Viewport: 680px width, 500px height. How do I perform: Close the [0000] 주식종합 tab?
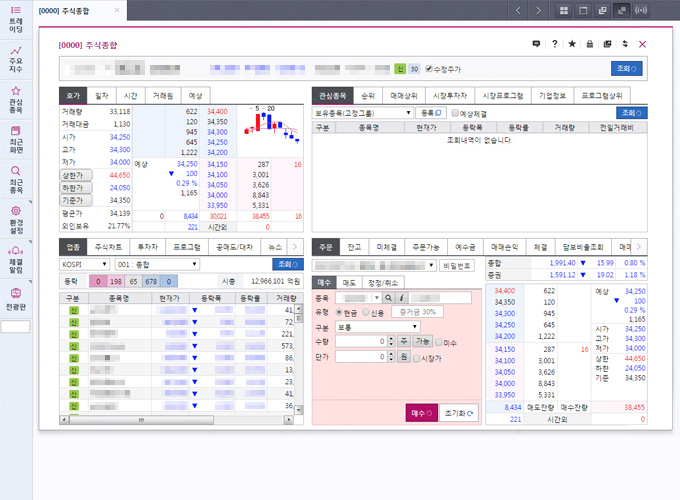(x=117, y=10)
